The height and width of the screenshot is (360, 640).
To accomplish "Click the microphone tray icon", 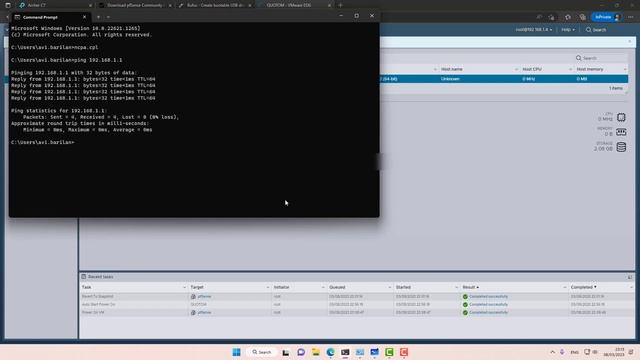I will pos(562,352).
